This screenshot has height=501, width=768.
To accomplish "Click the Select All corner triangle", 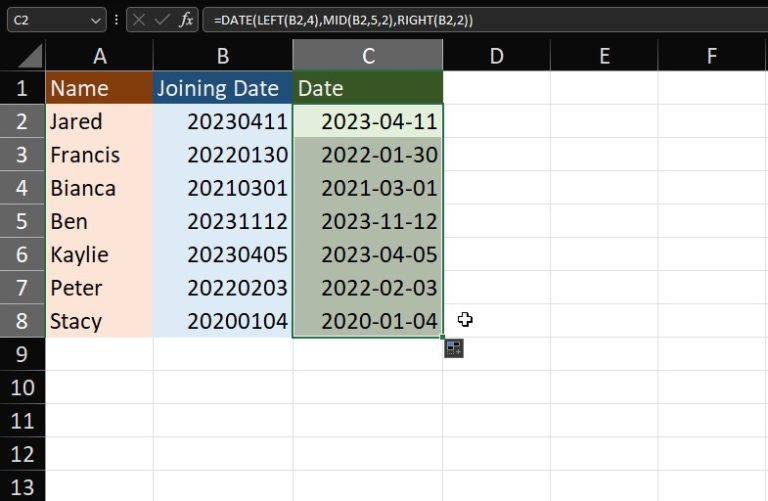I will coord(29,56).
